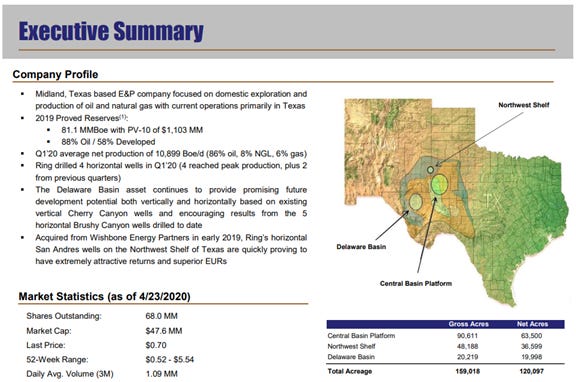
Task: Click the Total Acreage row label
Action: [350, 371]
